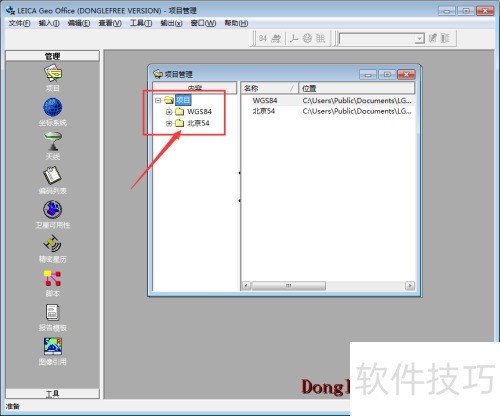Open the 窗口(W) menu
The width and height of the screenshot is (500, 416).
point(203,23)
